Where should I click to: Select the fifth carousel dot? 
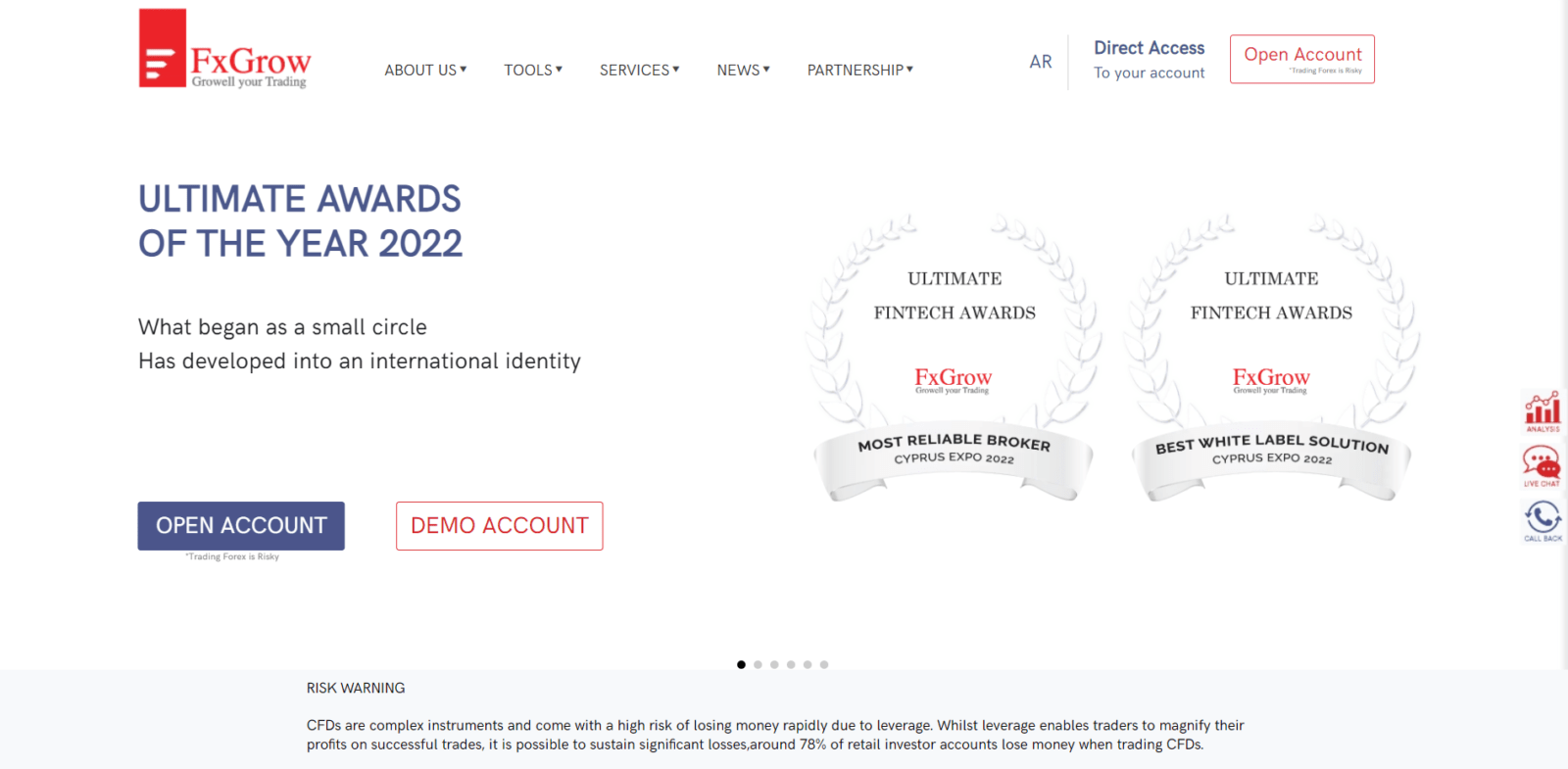click(808, 664)
